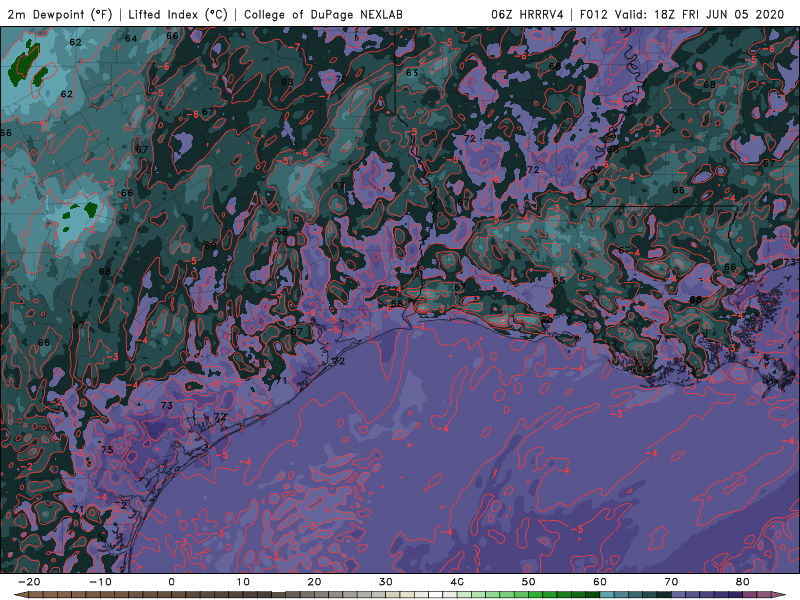The height and width of the screenshot is (600, 800).
Task: Click the colorbar label "20"
Action: [314, 582]
